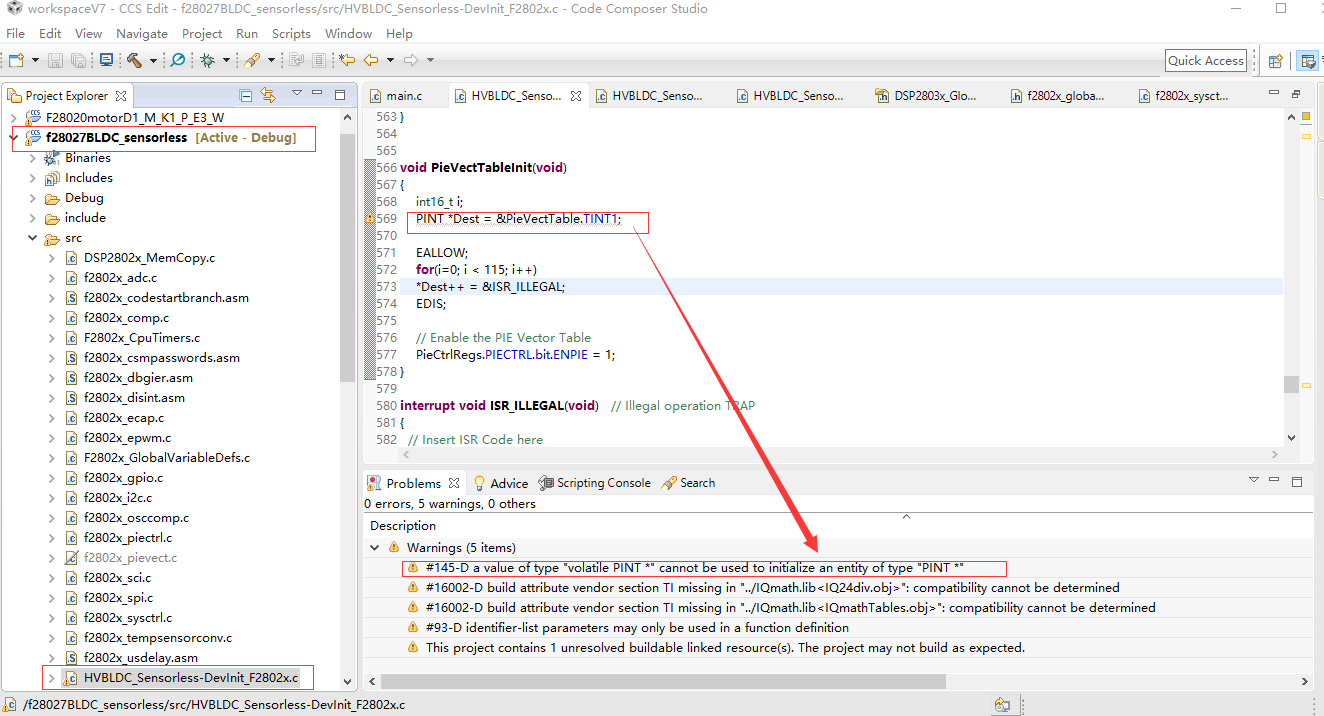The image size is (1324, 716).
Task: Select HVBLDC_Sensorless-DevInit_F2802x.c in the tree
Action: [x=190, y=677]
